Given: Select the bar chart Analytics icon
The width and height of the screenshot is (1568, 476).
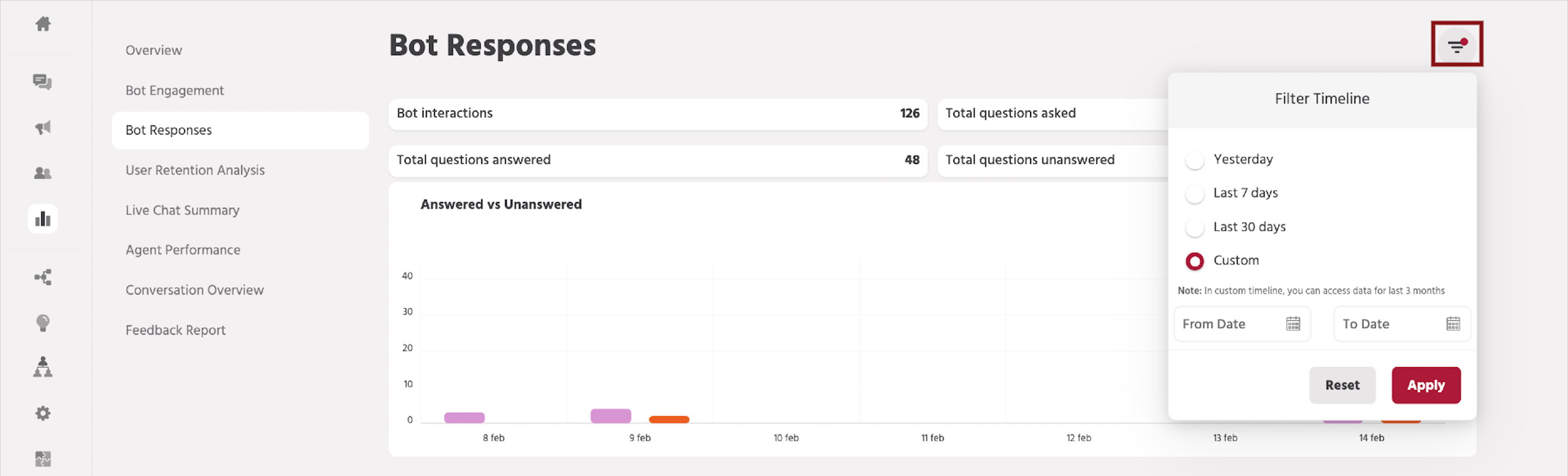Looking at the screenshot, I should [42, 218].
